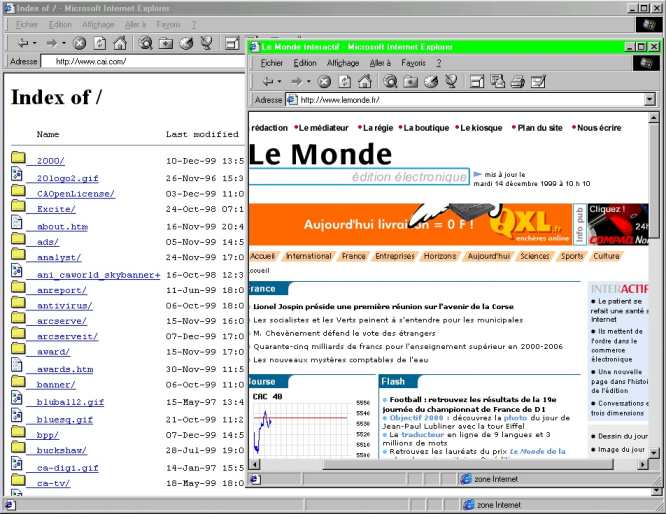666x514 pixels.
Task: Select the Entreprises tab on Le Monde
Action: (x=395, y=256)
